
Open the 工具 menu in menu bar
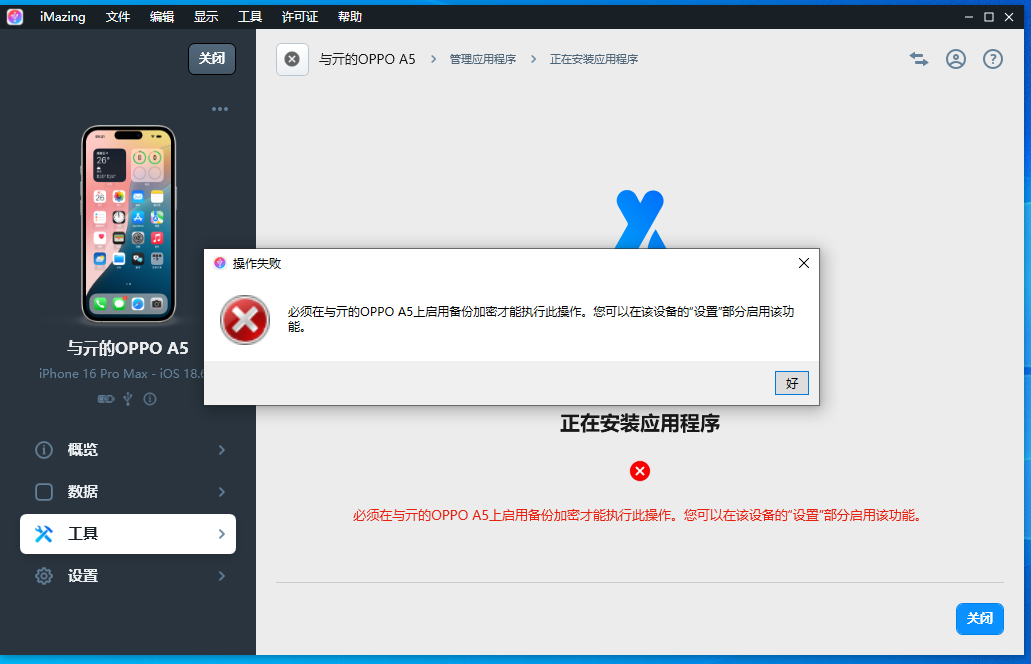click(x=250, y=16)
